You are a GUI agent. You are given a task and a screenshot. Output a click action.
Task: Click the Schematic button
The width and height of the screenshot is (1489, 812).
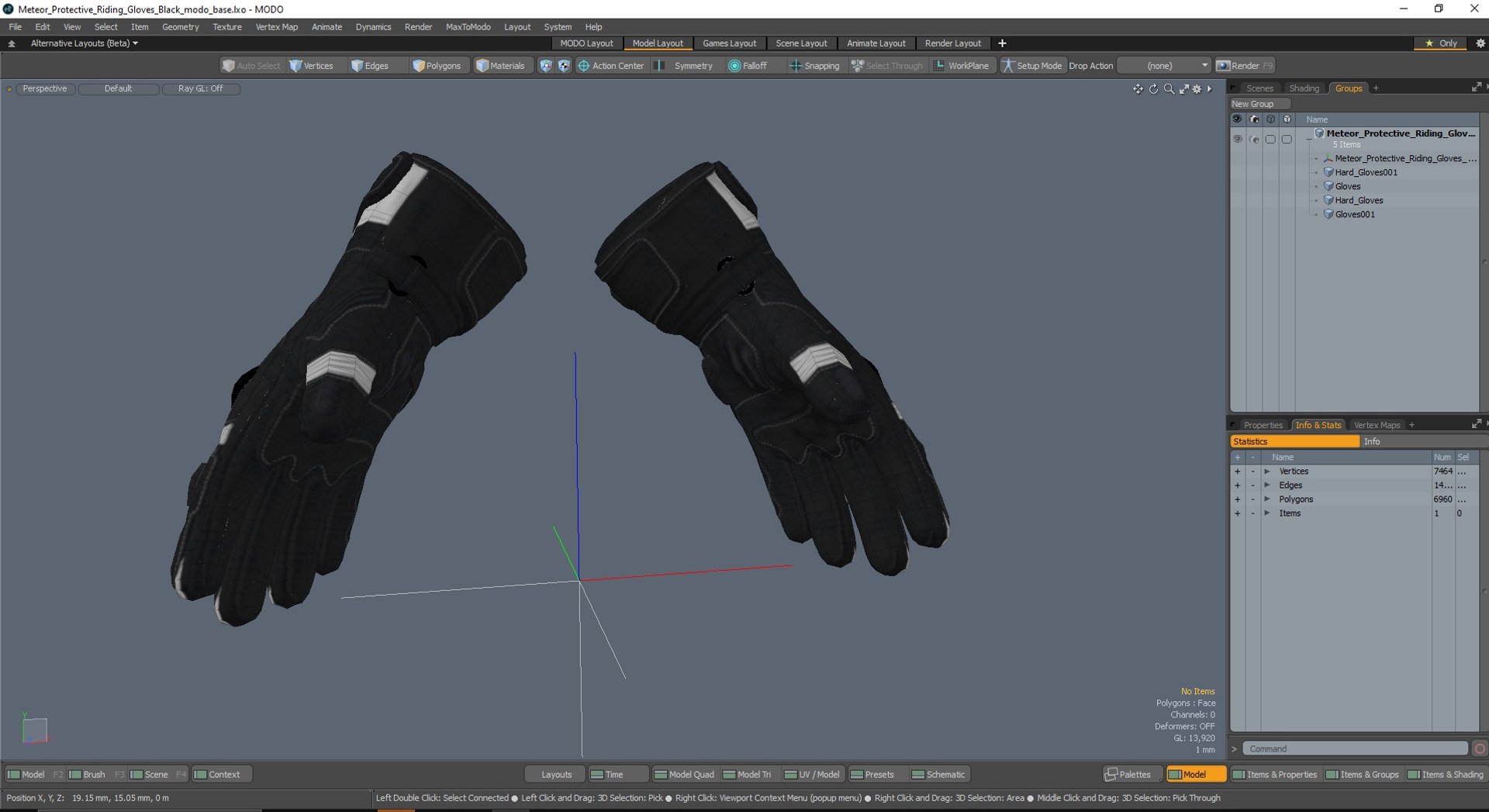point(938,775)
